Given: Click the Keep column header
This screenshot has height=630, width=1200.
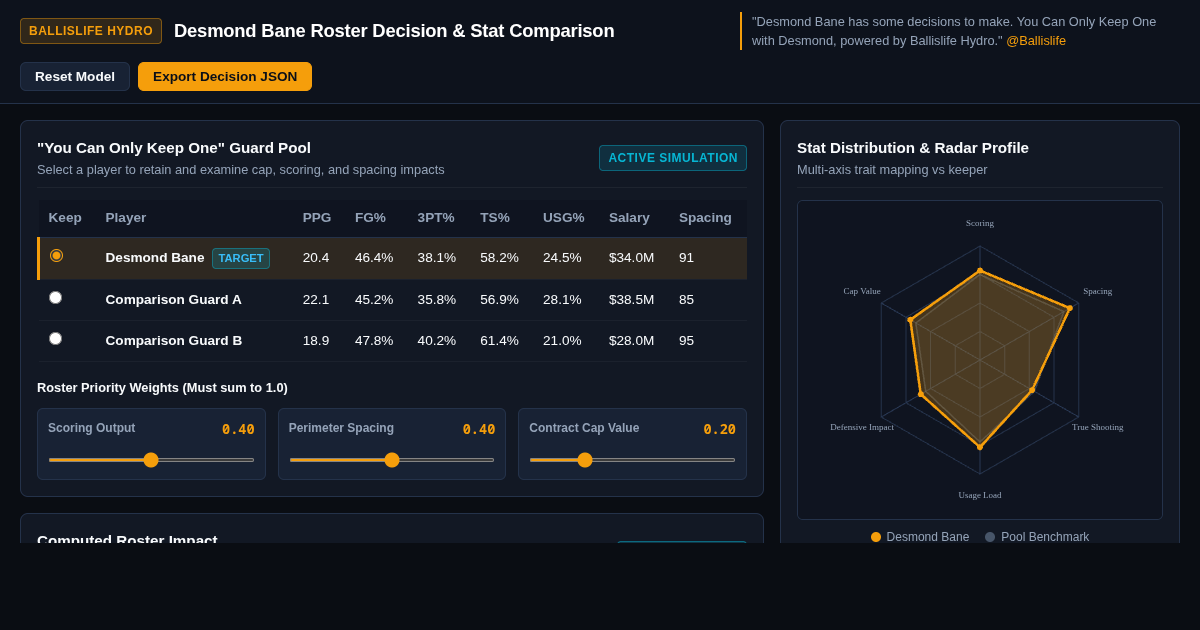Looking at the screenshot, I should (65, 218).
